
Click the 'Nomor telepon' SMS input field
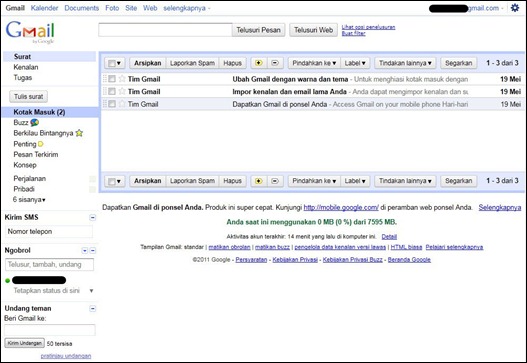(49, 232)
